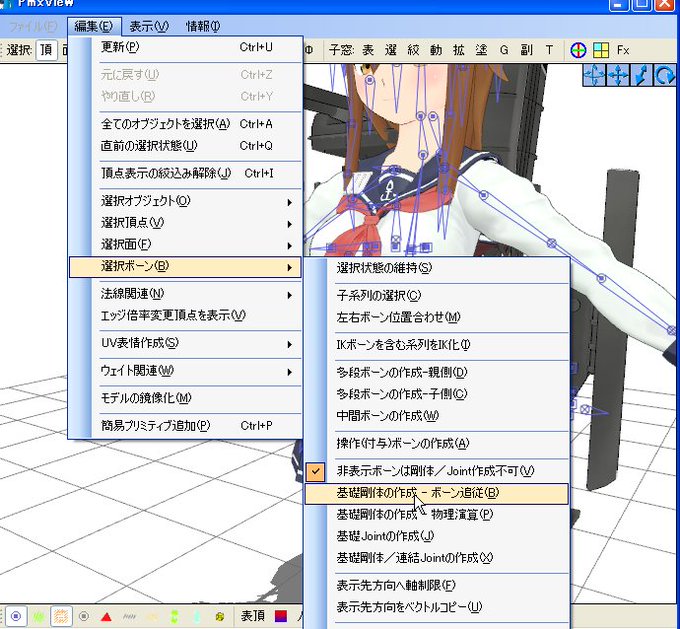Click the 表頂 label in bottom toolbar
Image resolution: width=680 pixels, height=629 pixels.
pos(253,616)
